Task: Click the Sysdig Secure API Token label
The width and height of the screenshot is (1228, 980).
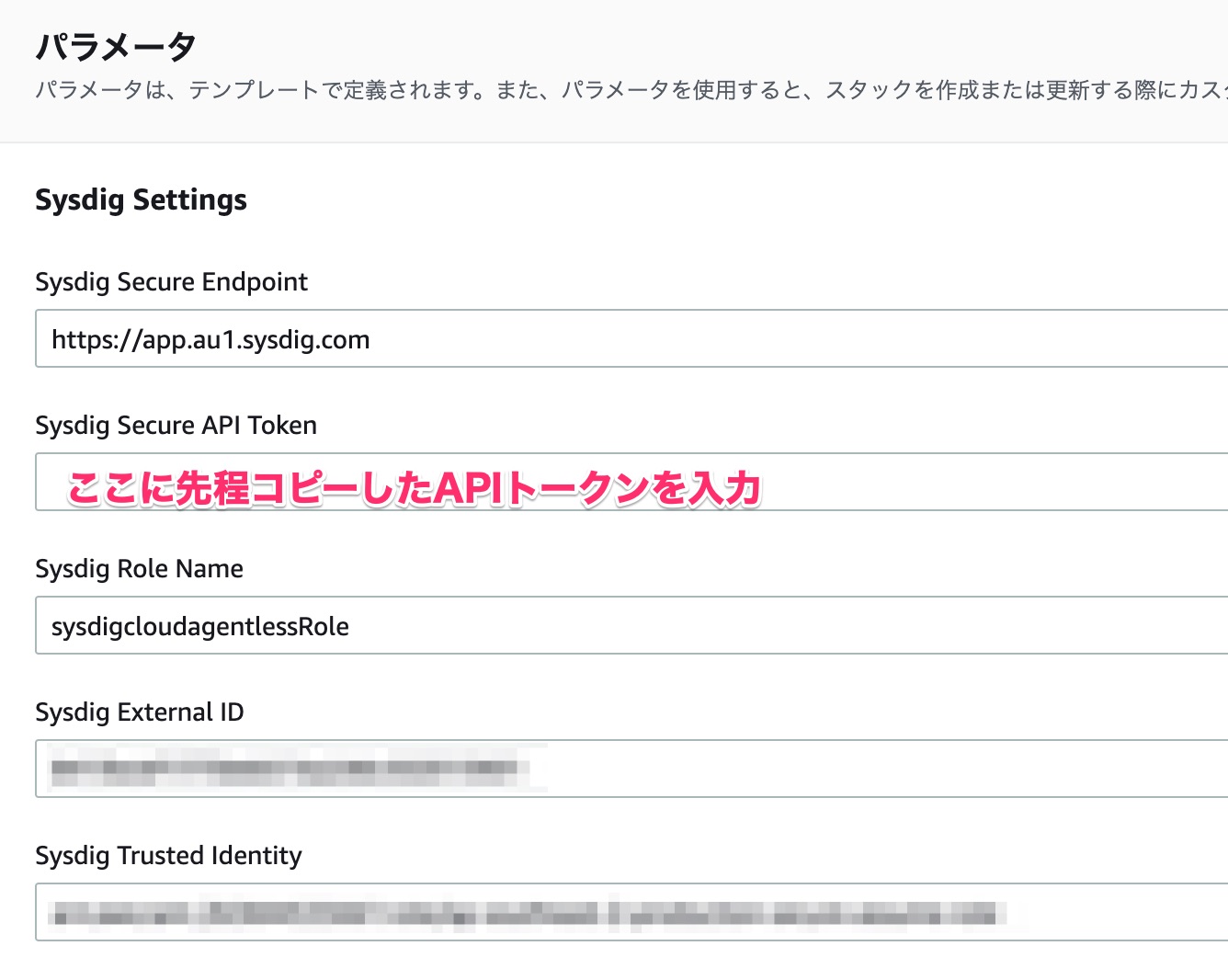Action: click(x=176, y=425)
